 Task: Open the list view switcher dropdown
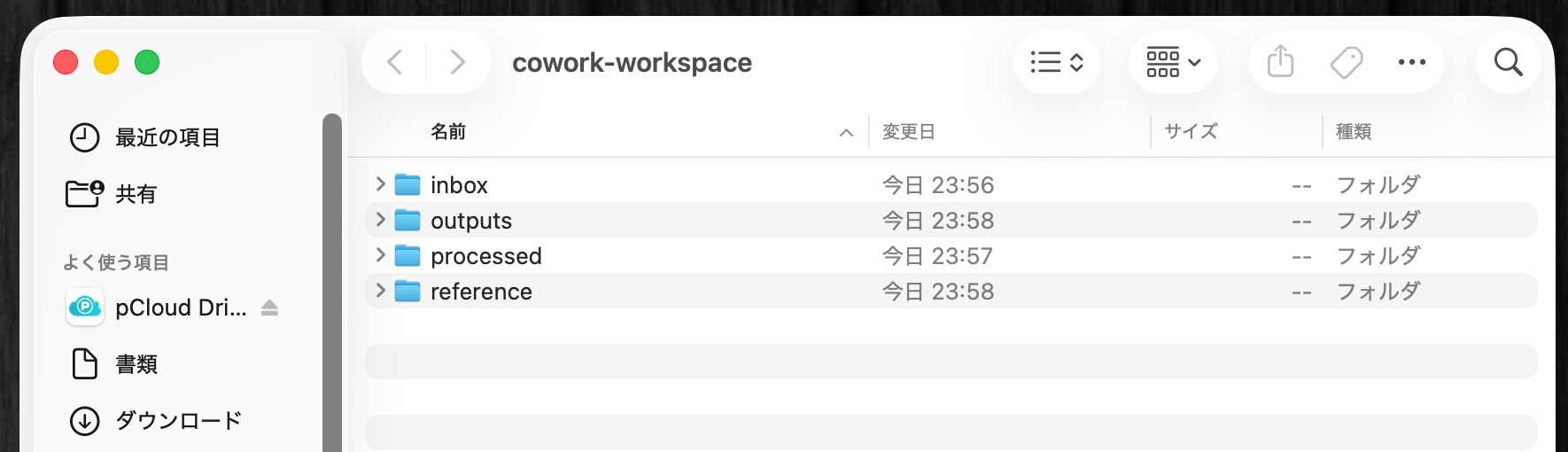[1057, 62]
